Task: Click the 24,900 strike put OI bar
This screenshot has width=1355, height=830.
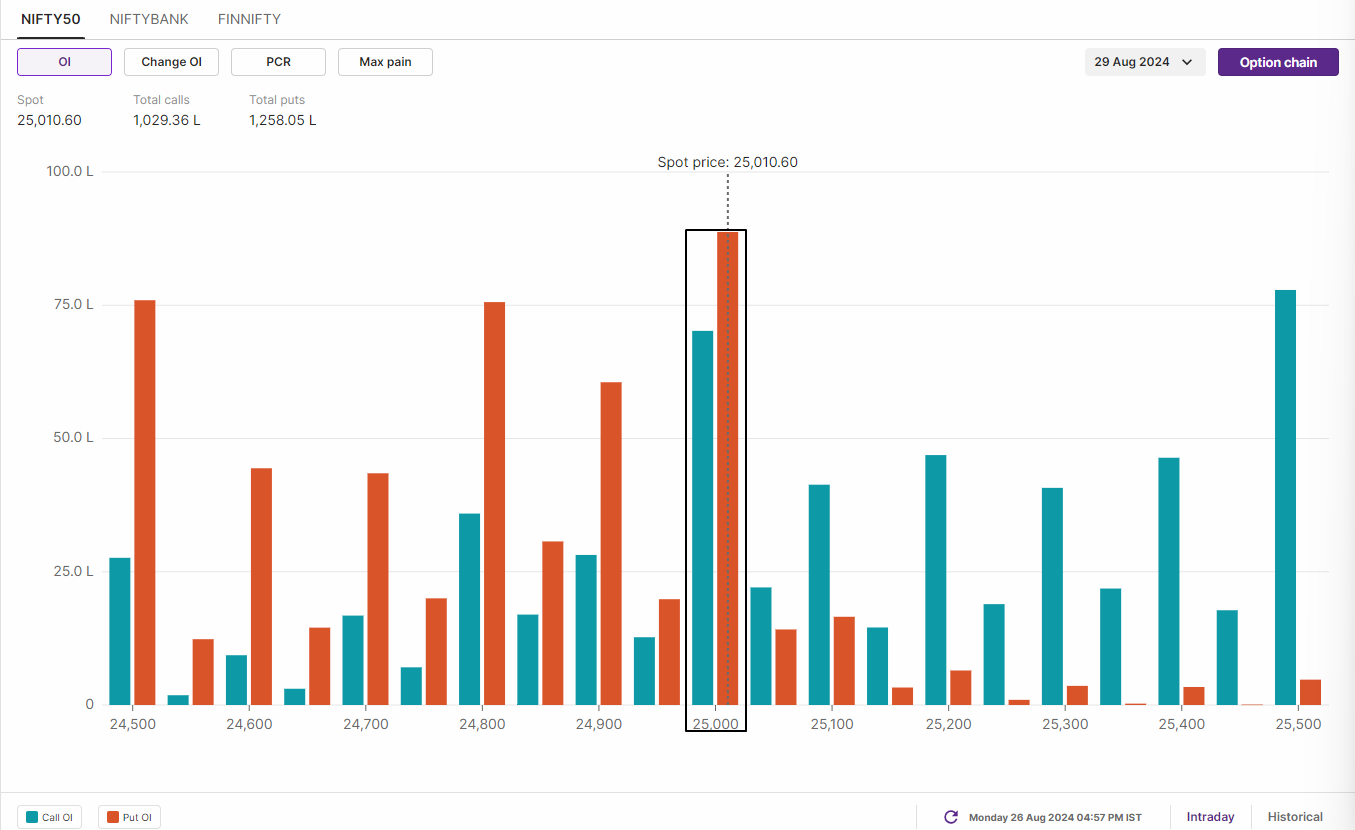Action: pos(611,543)
